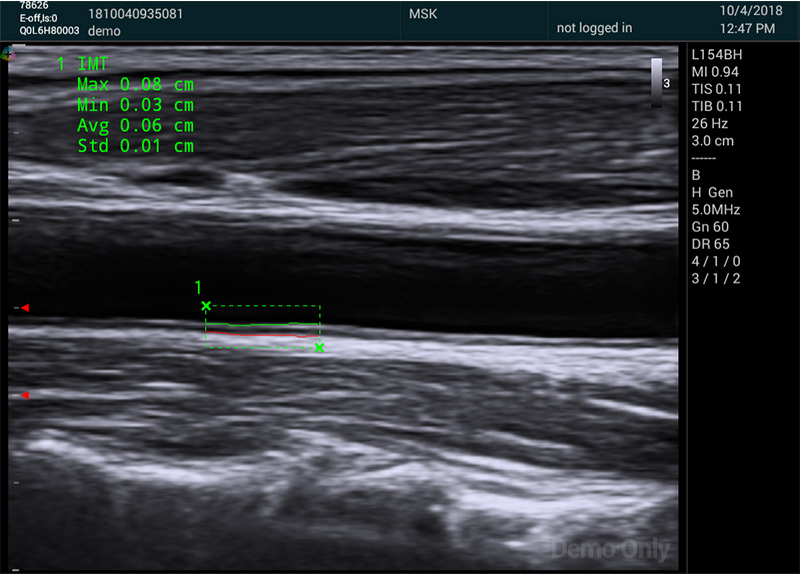
Task: Select the Gn 60 gain parameter
Action: (711, 227)
